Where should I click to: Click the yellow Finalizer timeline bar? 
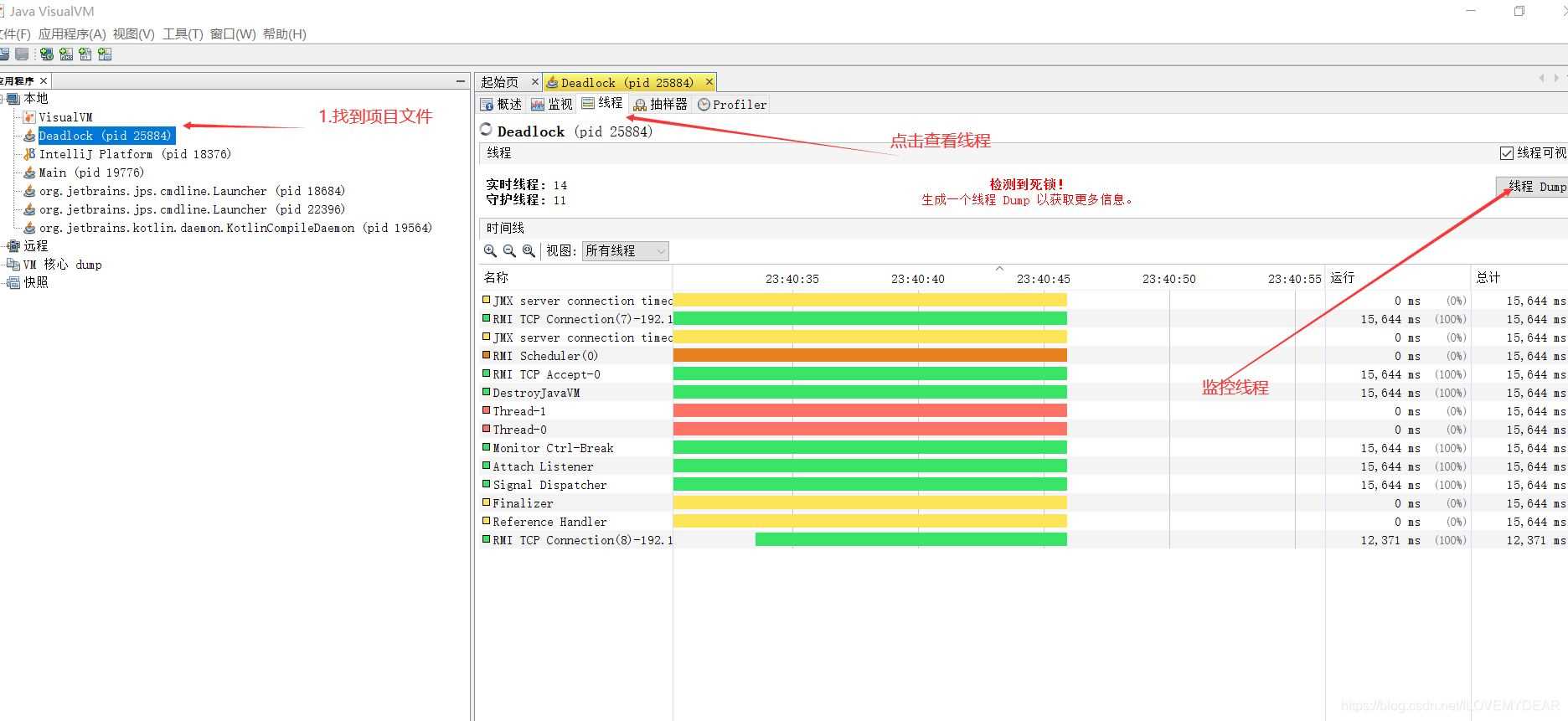[x=869, y=503]
